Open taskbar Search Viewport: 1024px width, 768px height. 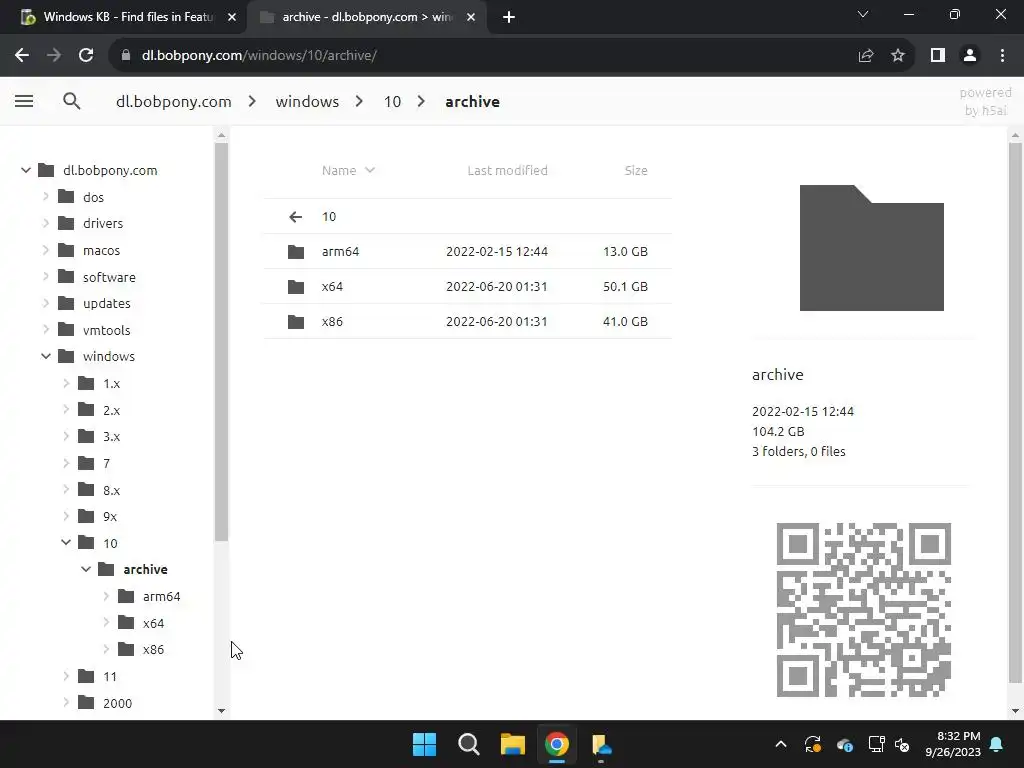click(x=469, y=744)
